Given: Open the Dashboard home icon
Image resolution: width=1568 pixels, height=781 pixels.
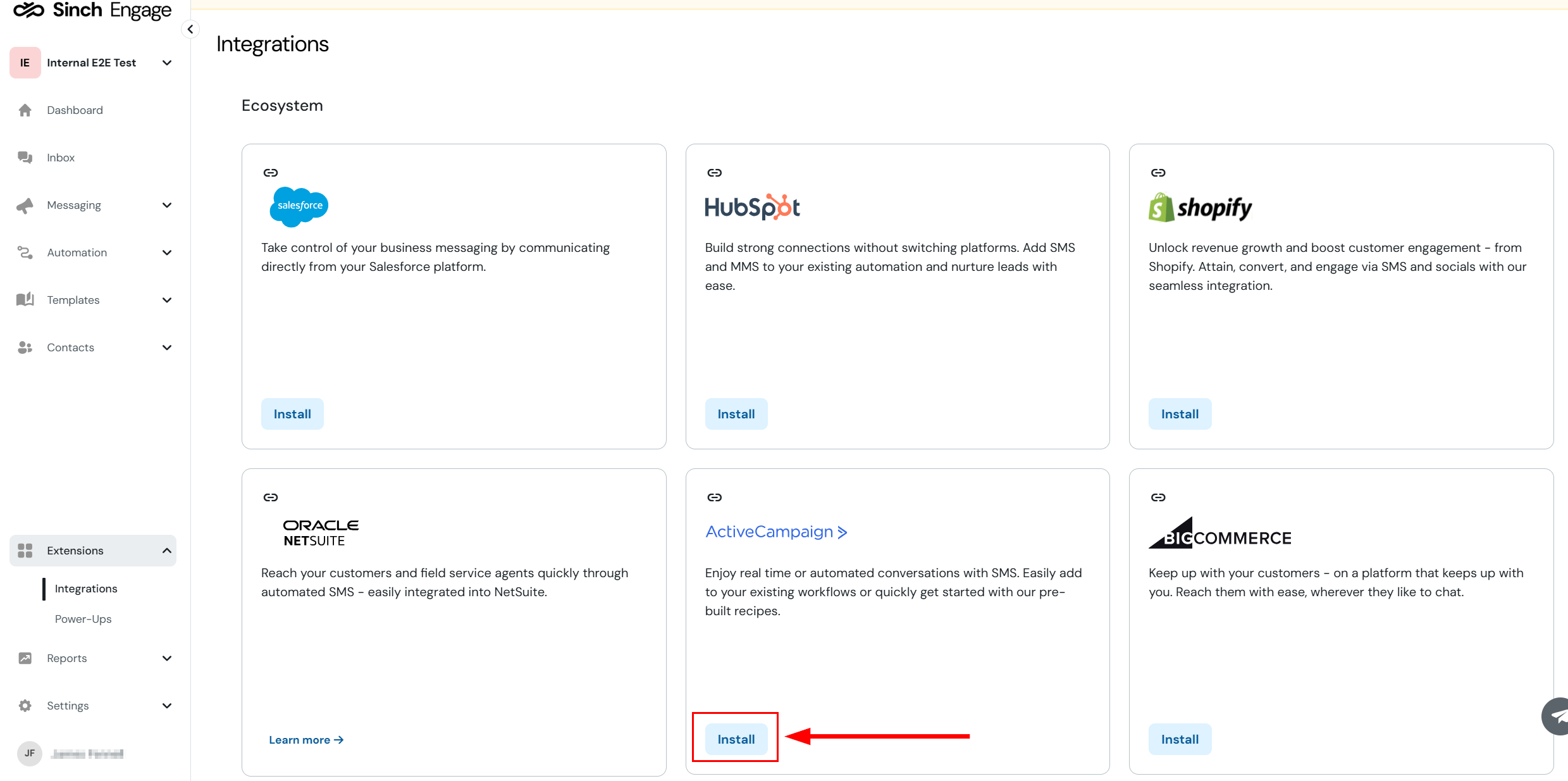Looking at the screenshot, I should point(25,110).
